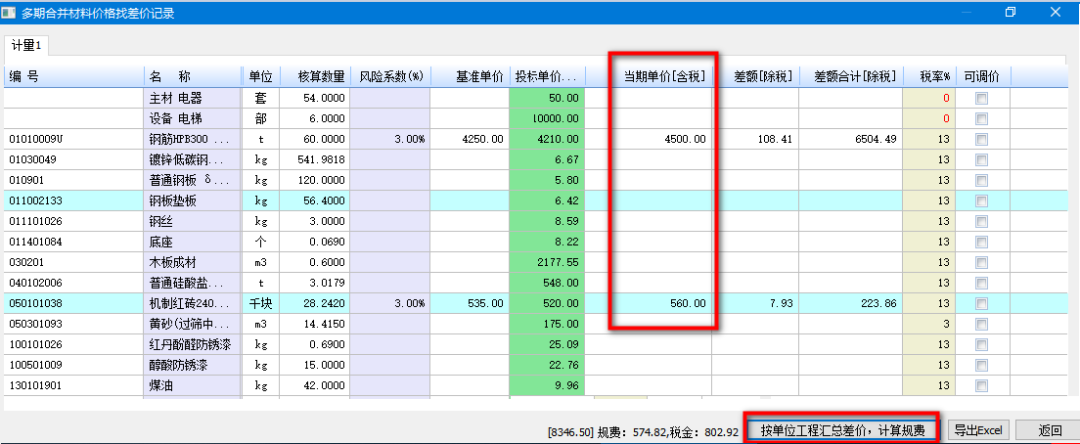The height and width of the screenshot is (444, 1080).
Task: Click the restore window icon
Action: pos(1011,12)
